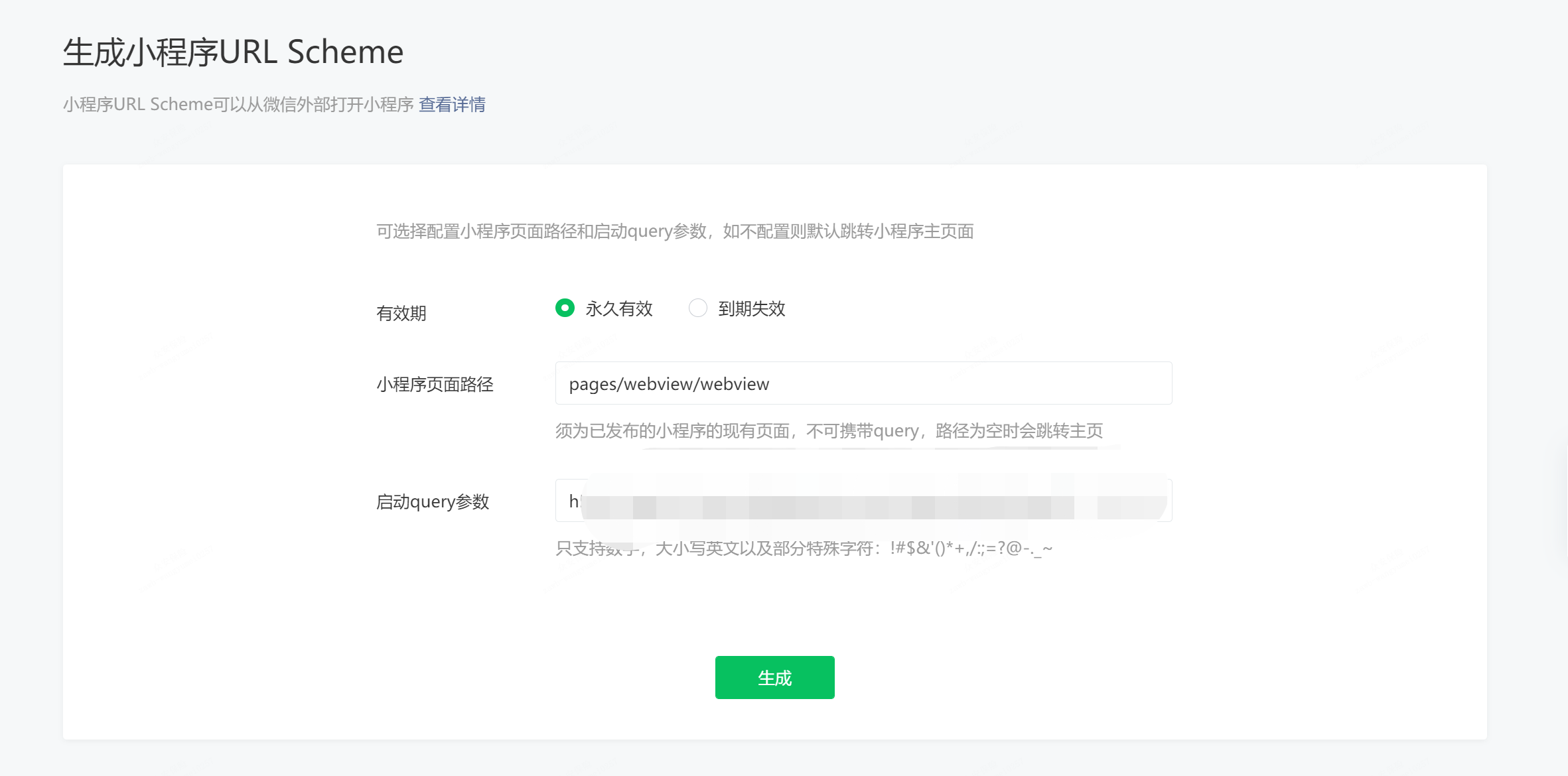This screenshot has height=776, width=1568.
Task: Click the 生成小程序URL Scheme page heading
Action: 233,52
